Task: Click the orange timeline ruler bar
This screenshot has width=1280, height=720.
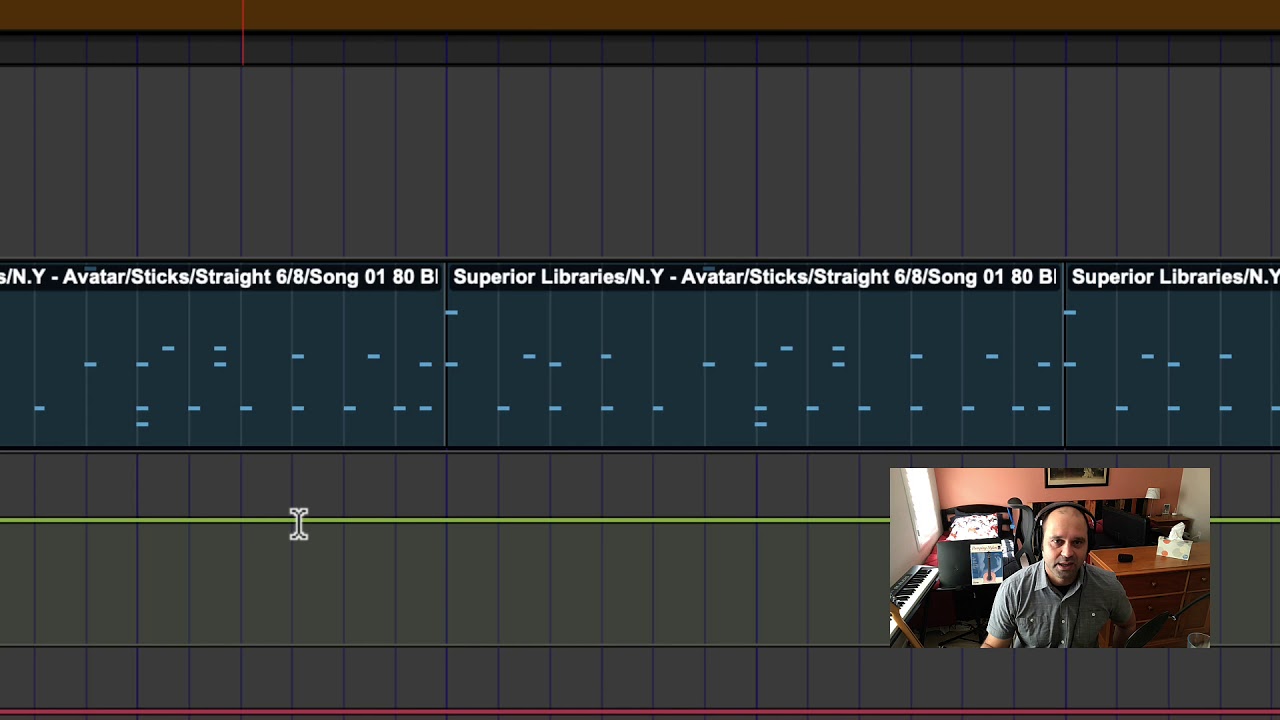Action: pos(640,15)
